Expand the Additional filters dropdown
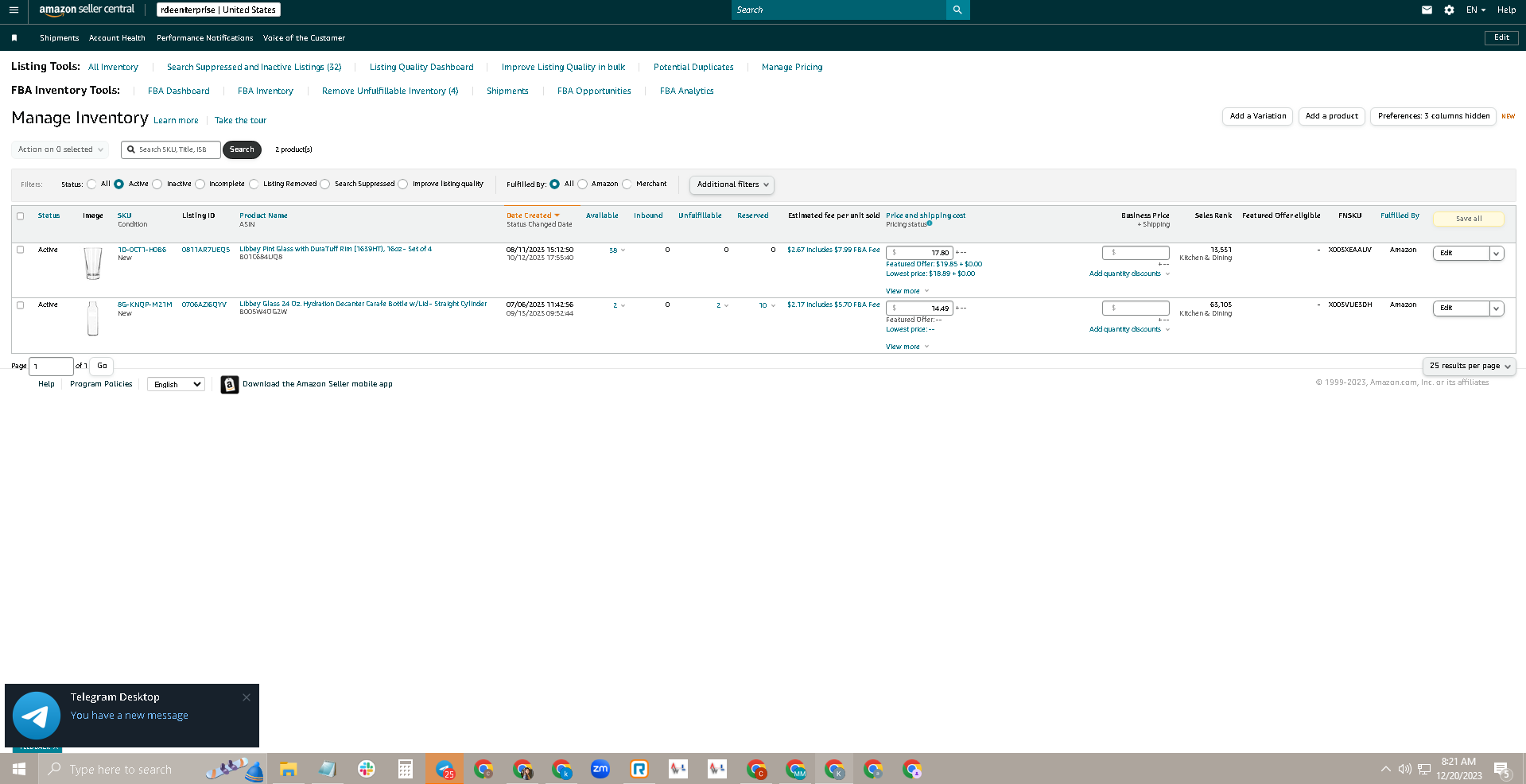Image resolution: width=1526 pixels, height=784 pixels. [x=732, y=184]
